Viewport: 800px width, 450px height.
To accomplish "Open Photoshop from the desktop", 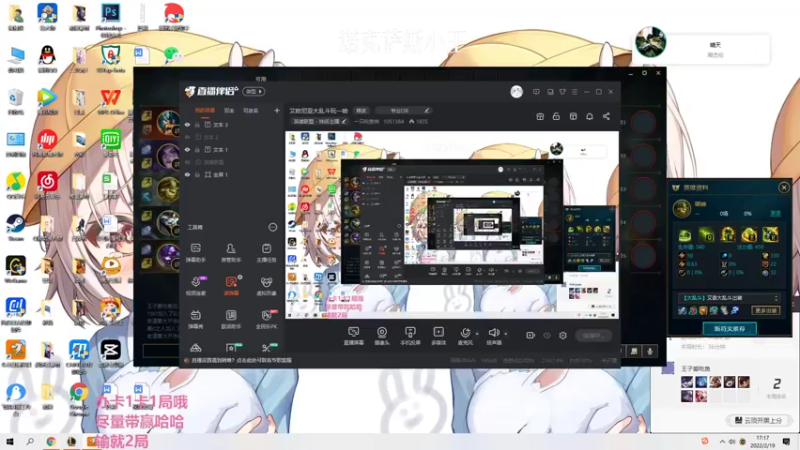I will (x=110, y=17).
